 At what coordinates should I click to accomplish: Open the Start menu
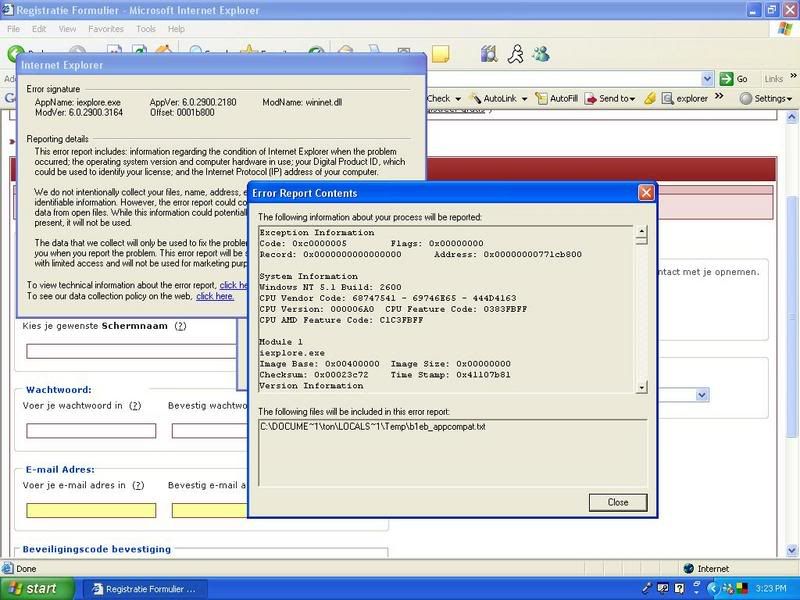37,589
